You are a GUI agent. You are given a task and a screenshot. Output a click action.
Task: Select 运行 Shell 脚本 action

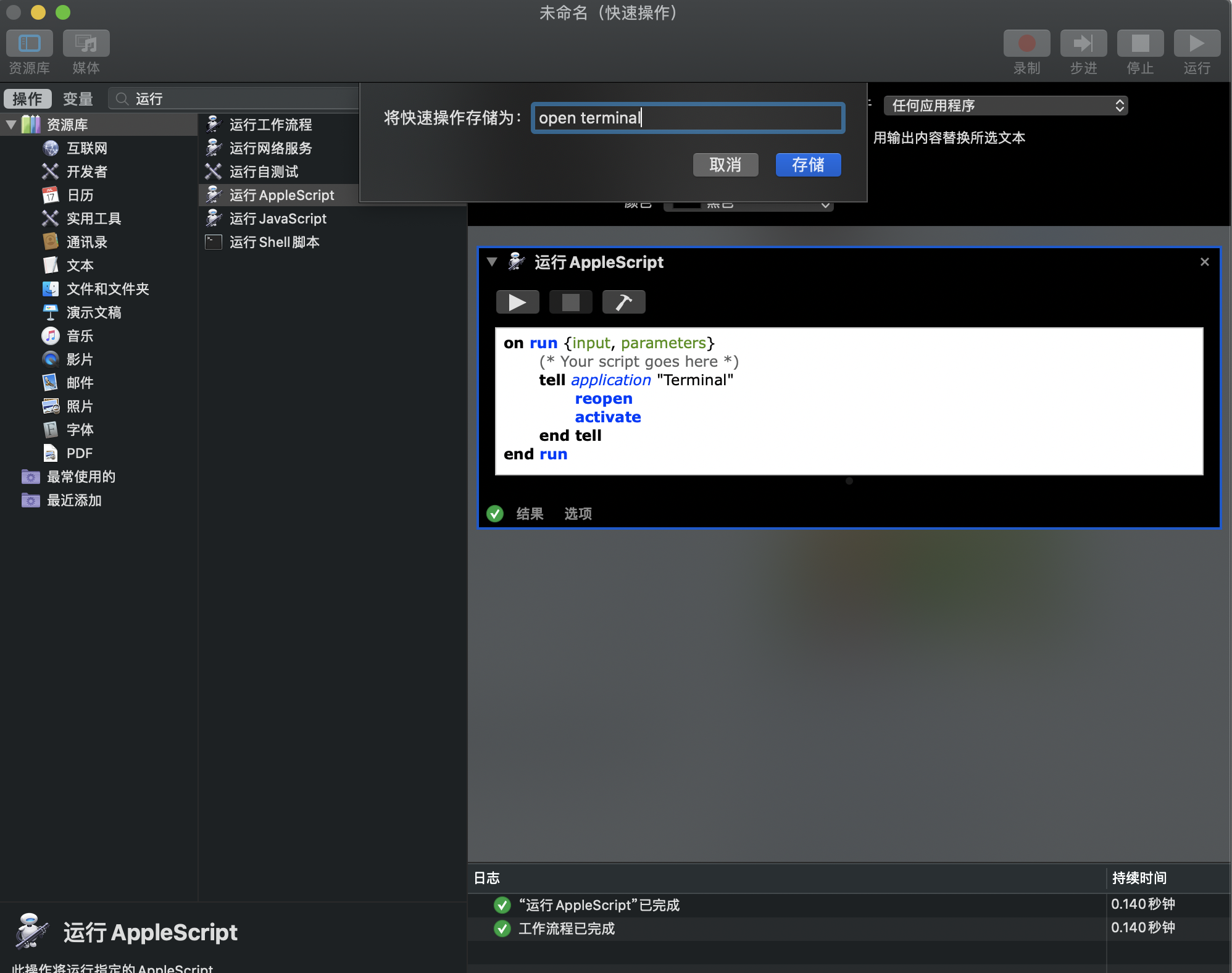[x=274, y=242]
